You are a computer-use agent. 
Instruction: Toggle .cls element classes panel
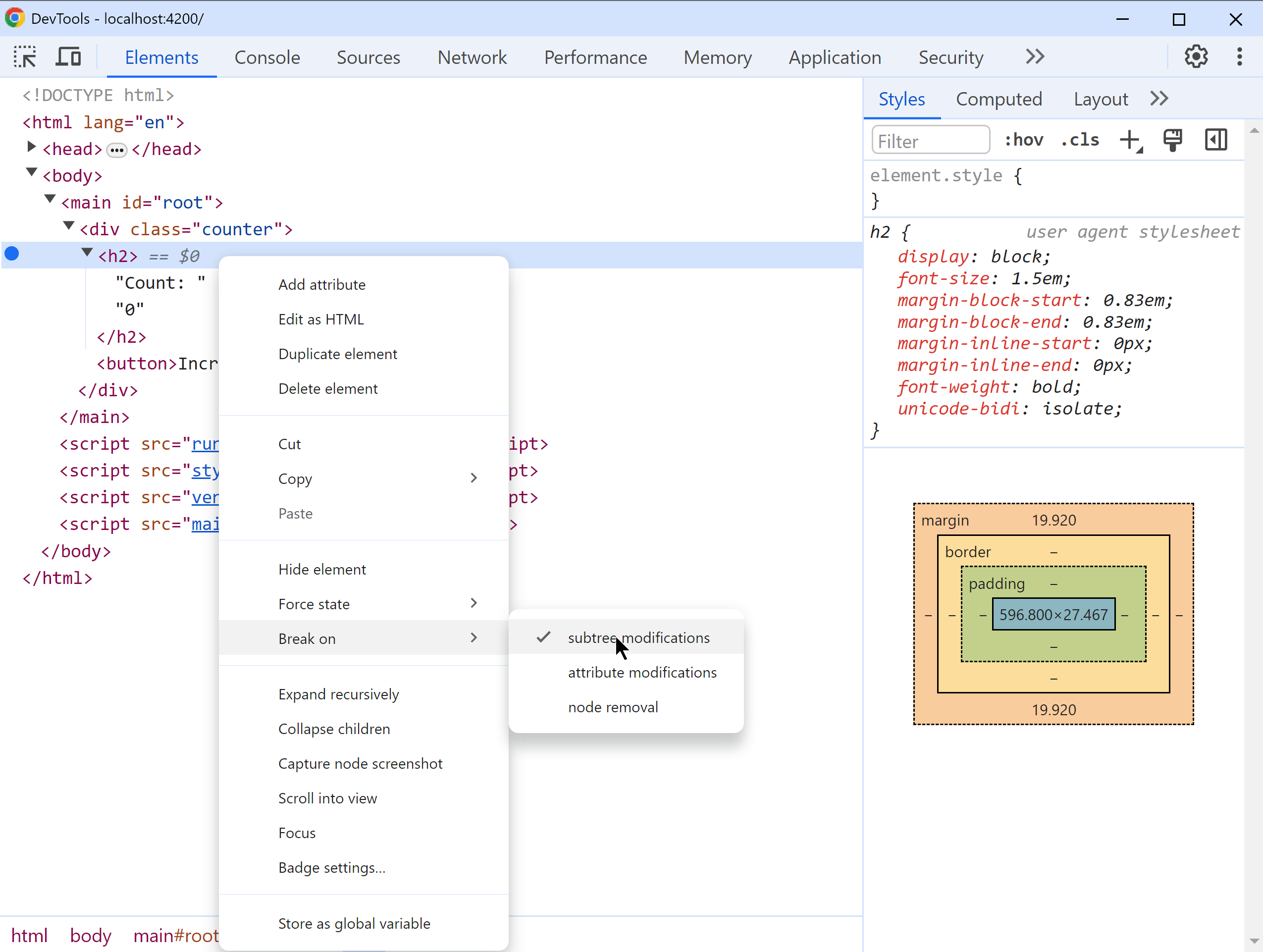[1080, 140]
